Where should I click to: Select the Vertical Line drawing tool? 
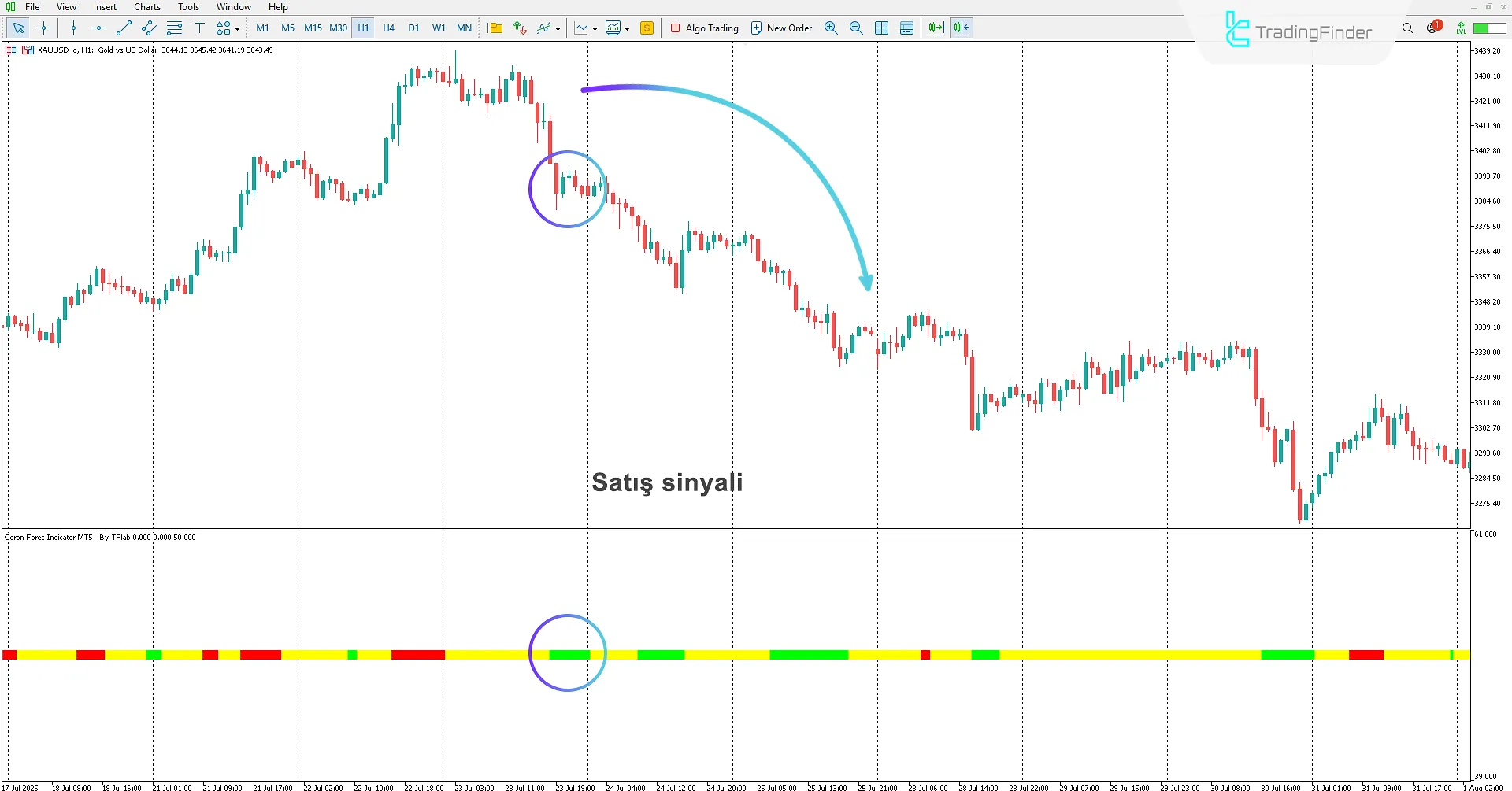click(x=73, y=28)
